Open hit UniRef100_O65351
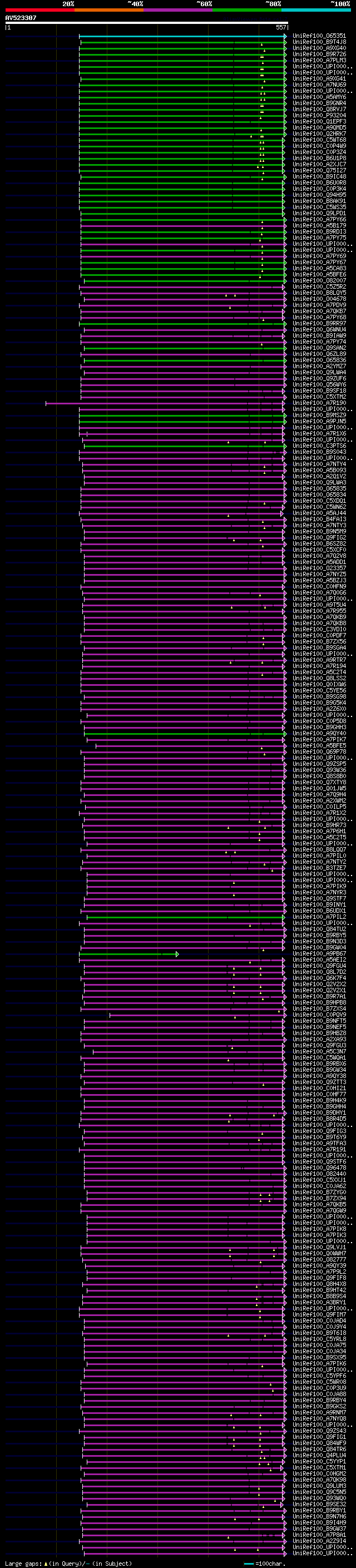356x1568 pixels. [x=319, y=36]
